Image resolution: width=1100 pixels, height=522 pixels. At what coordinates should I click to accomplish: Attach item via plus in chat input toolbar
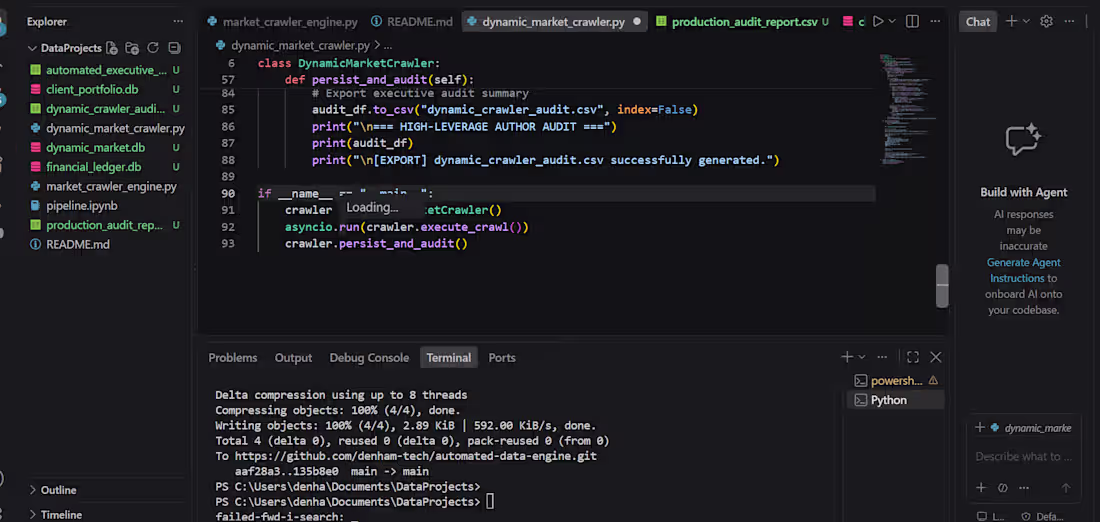tap(981, 488)
